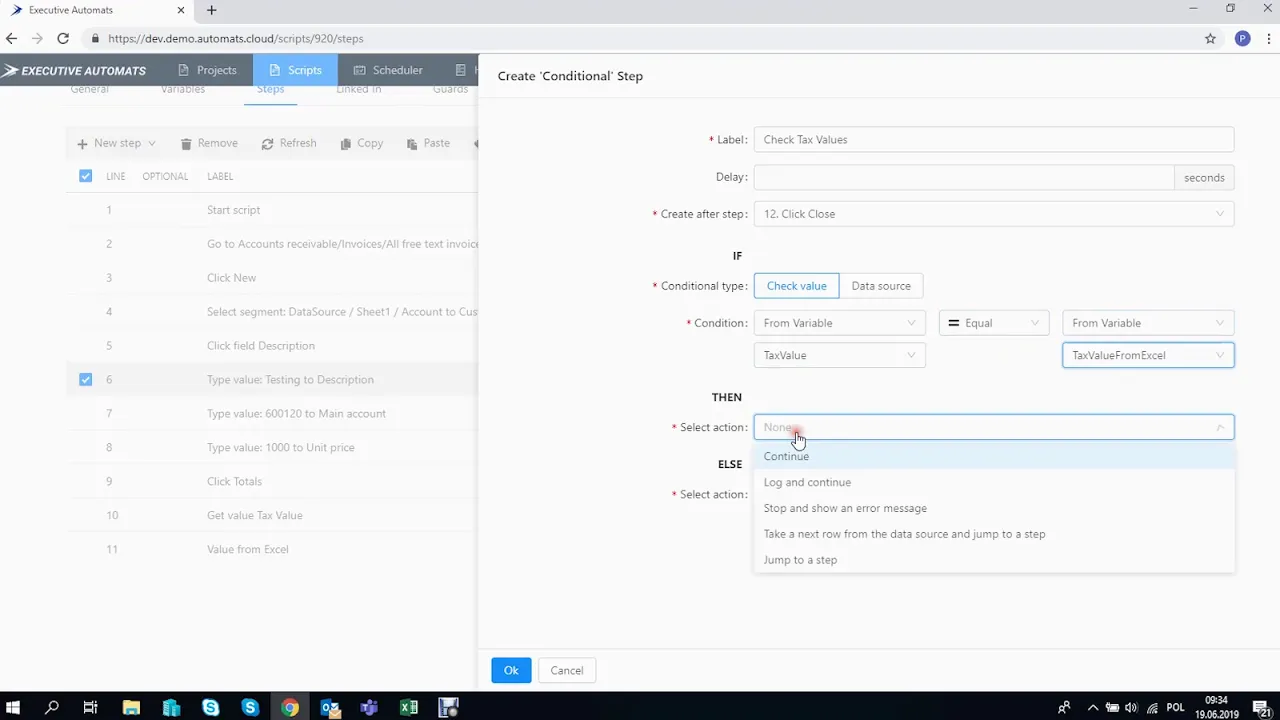Click the New step plus icon
This screenshot has width=1280, height=720.
click(x=82, y=143)
